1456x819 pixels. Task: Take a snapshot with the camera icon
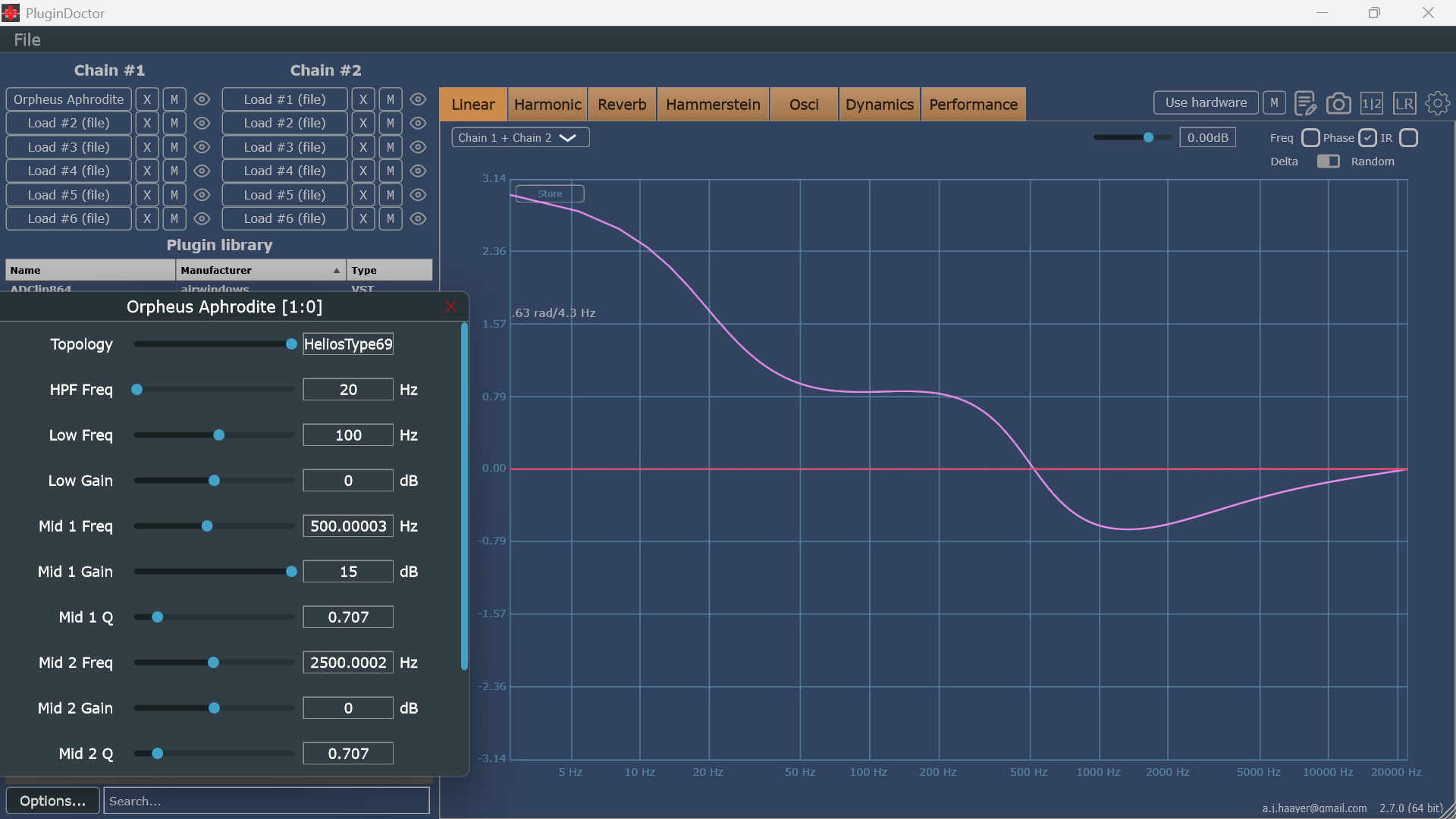pos(1338,103)
